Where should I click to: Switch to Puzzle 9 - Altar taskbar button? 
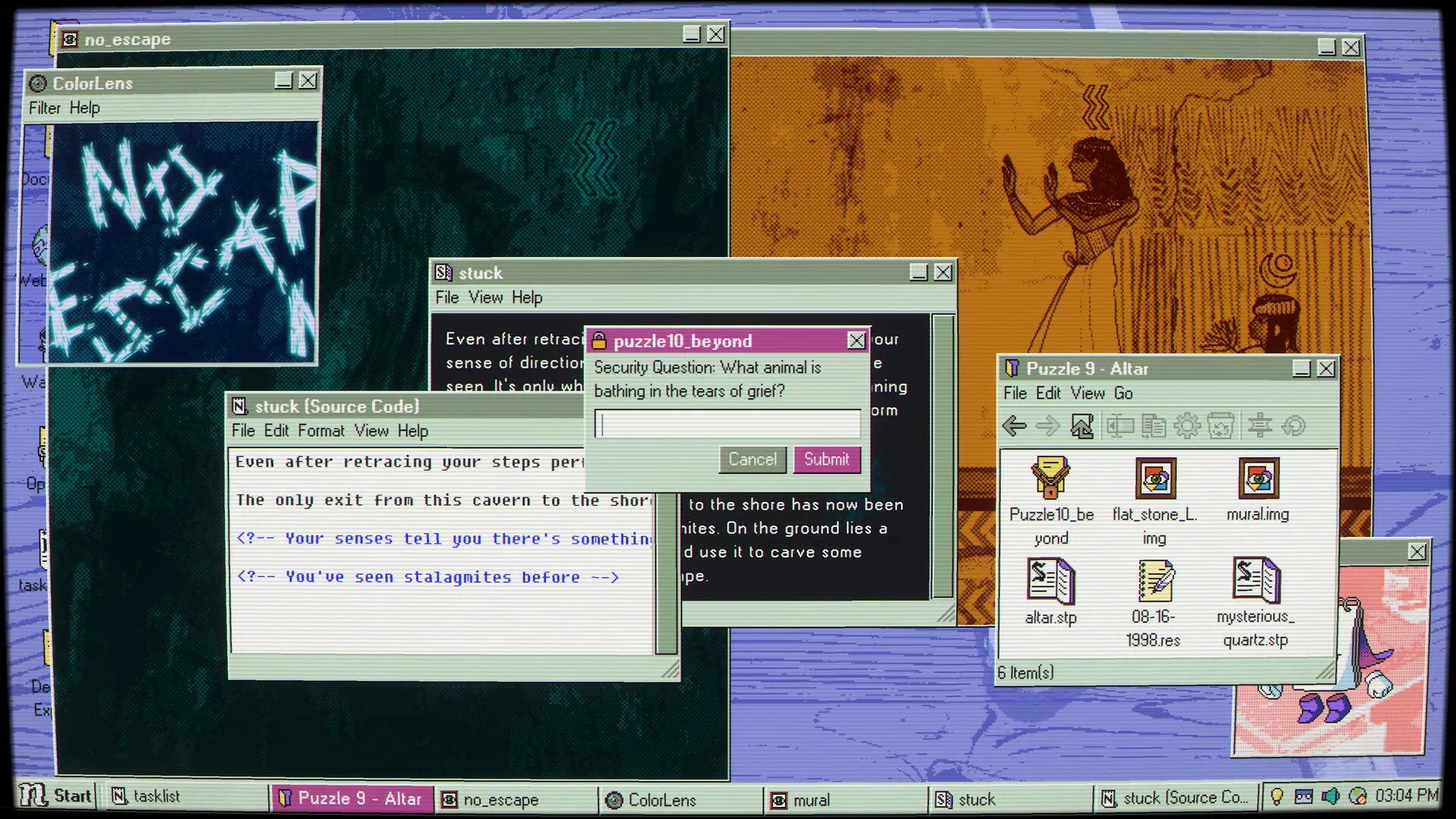[351, 799]
